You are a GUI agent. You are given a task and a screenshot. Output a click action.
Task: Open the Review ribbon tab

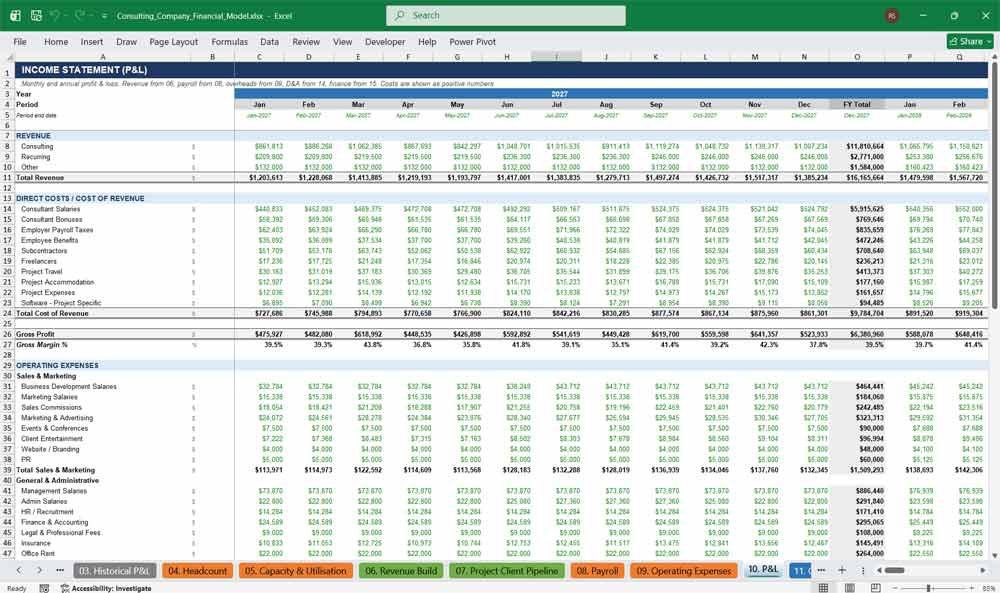(306, 41)
